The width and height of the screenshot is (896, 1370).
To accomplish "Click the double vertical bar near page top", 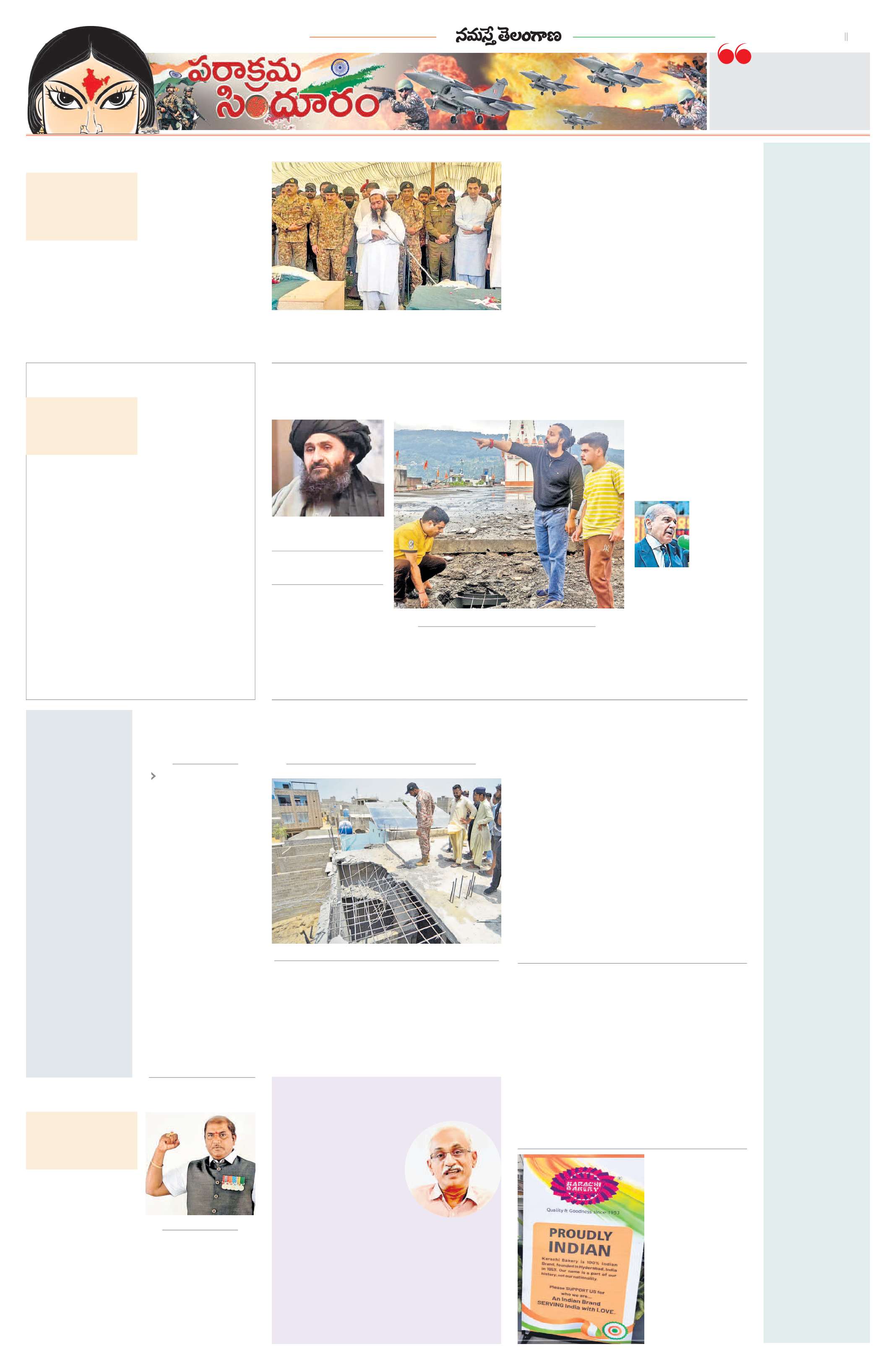I will coord(846,37).
